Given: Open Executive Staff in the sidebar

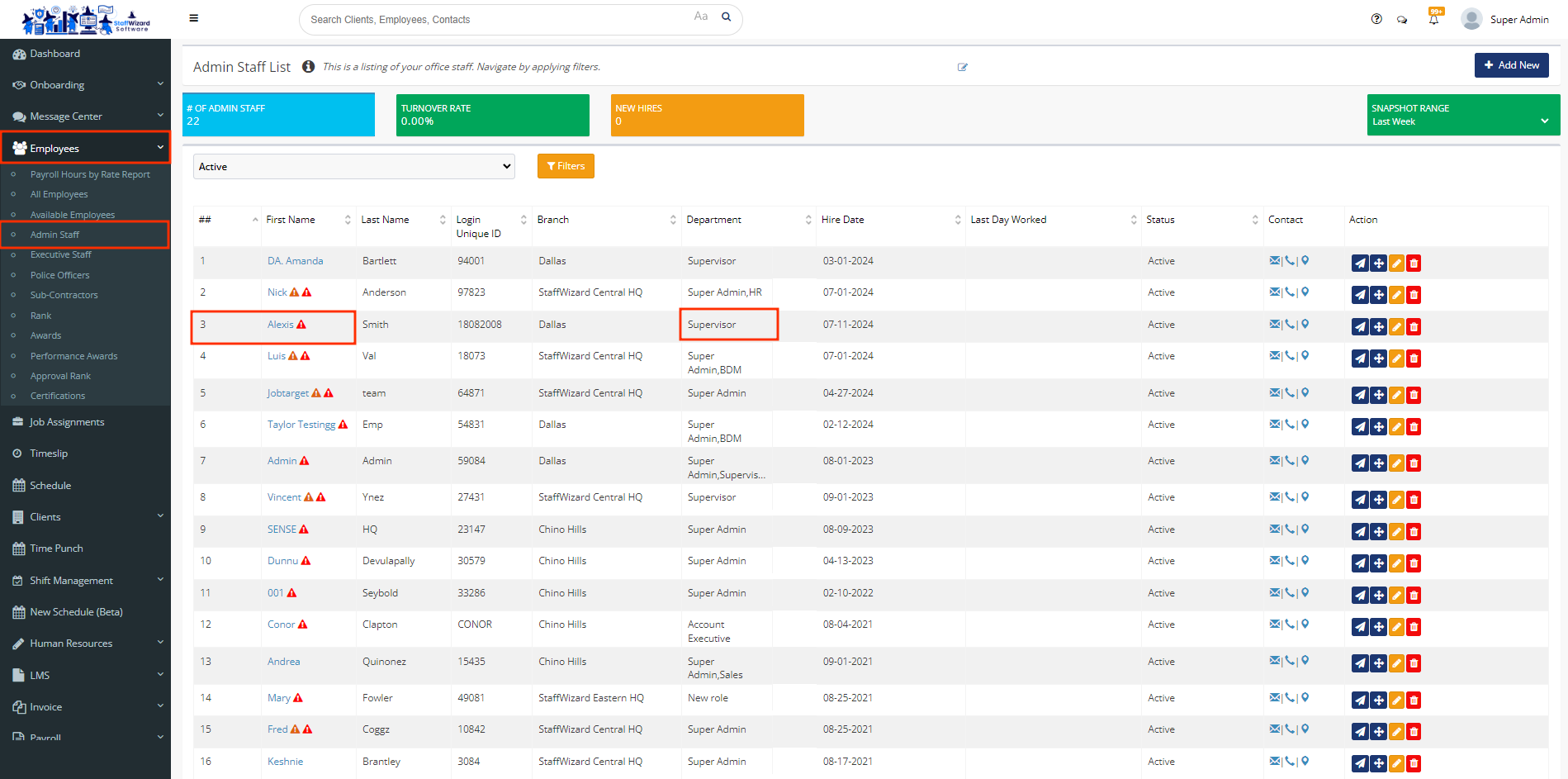Looking at the screenshot, I should [60, 254].
